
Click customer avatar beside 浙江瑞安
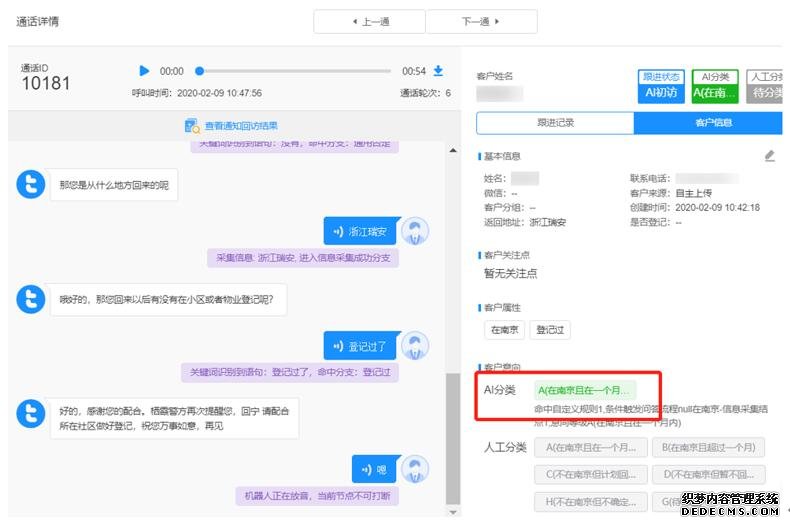415,231
